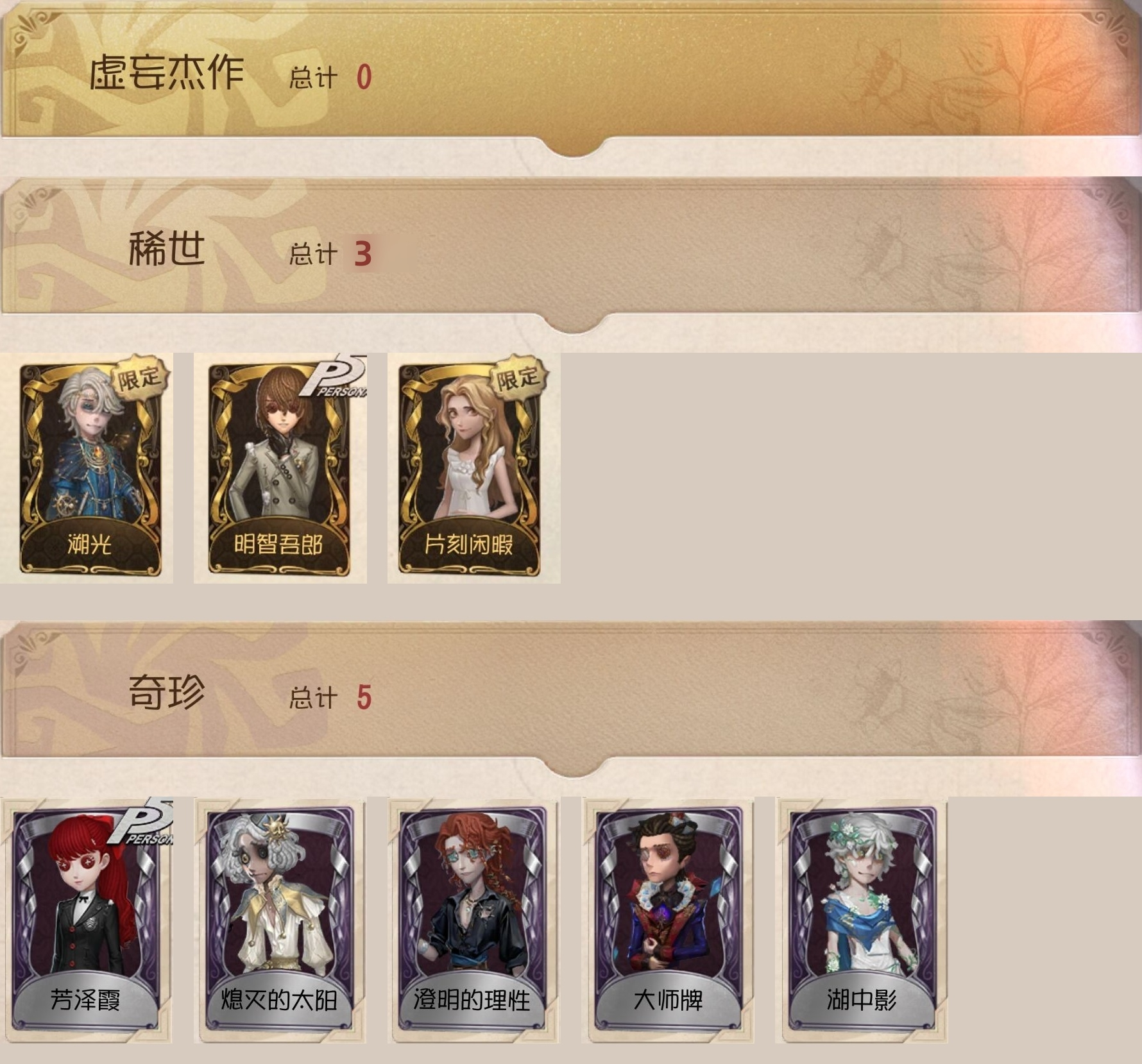Click the 湖中影 name label
This screenshot has height=1064, width=1142.
click(862, 999)
